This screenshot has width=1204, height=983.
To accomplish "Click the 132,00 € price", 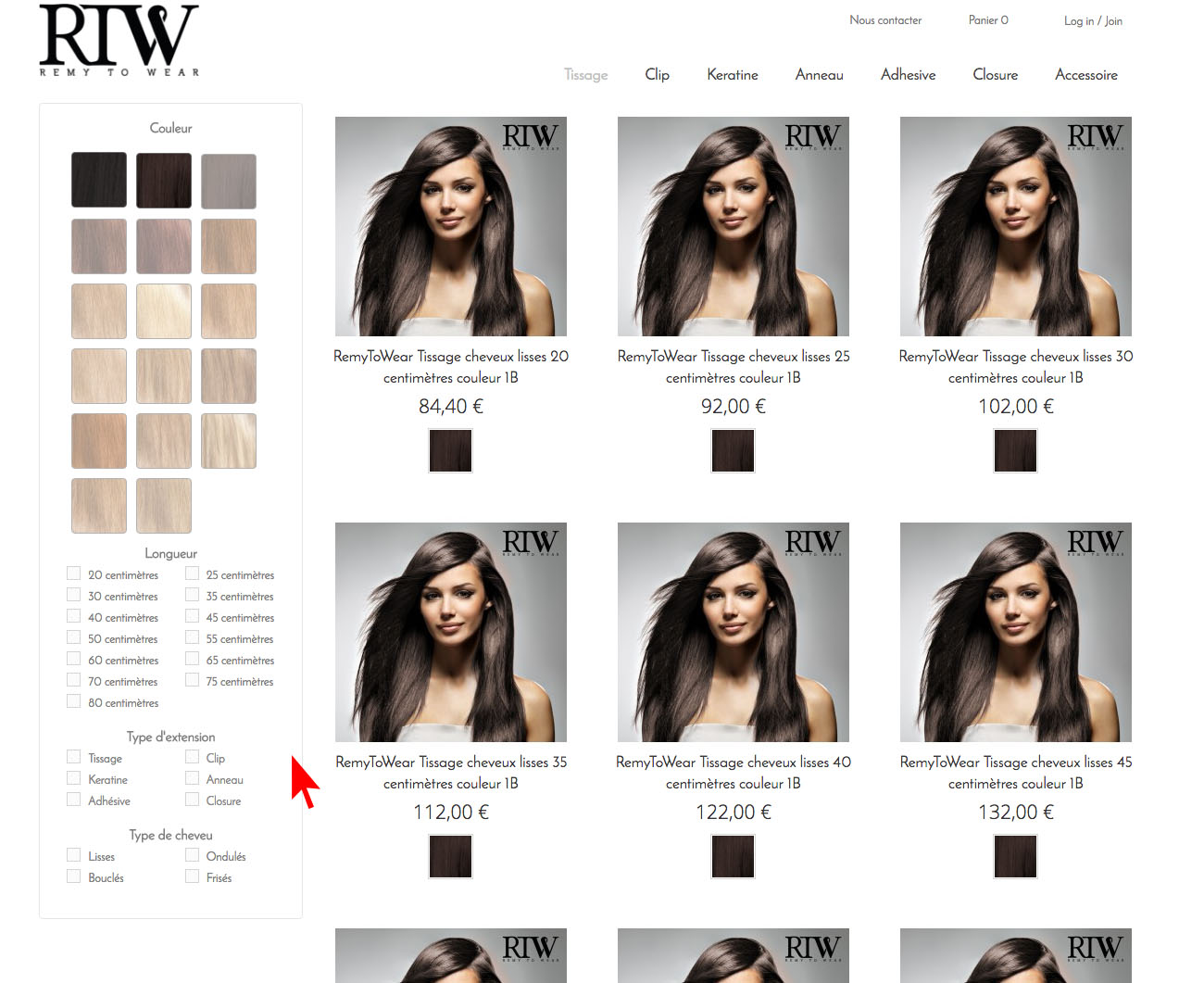I will coord(1016,813).
